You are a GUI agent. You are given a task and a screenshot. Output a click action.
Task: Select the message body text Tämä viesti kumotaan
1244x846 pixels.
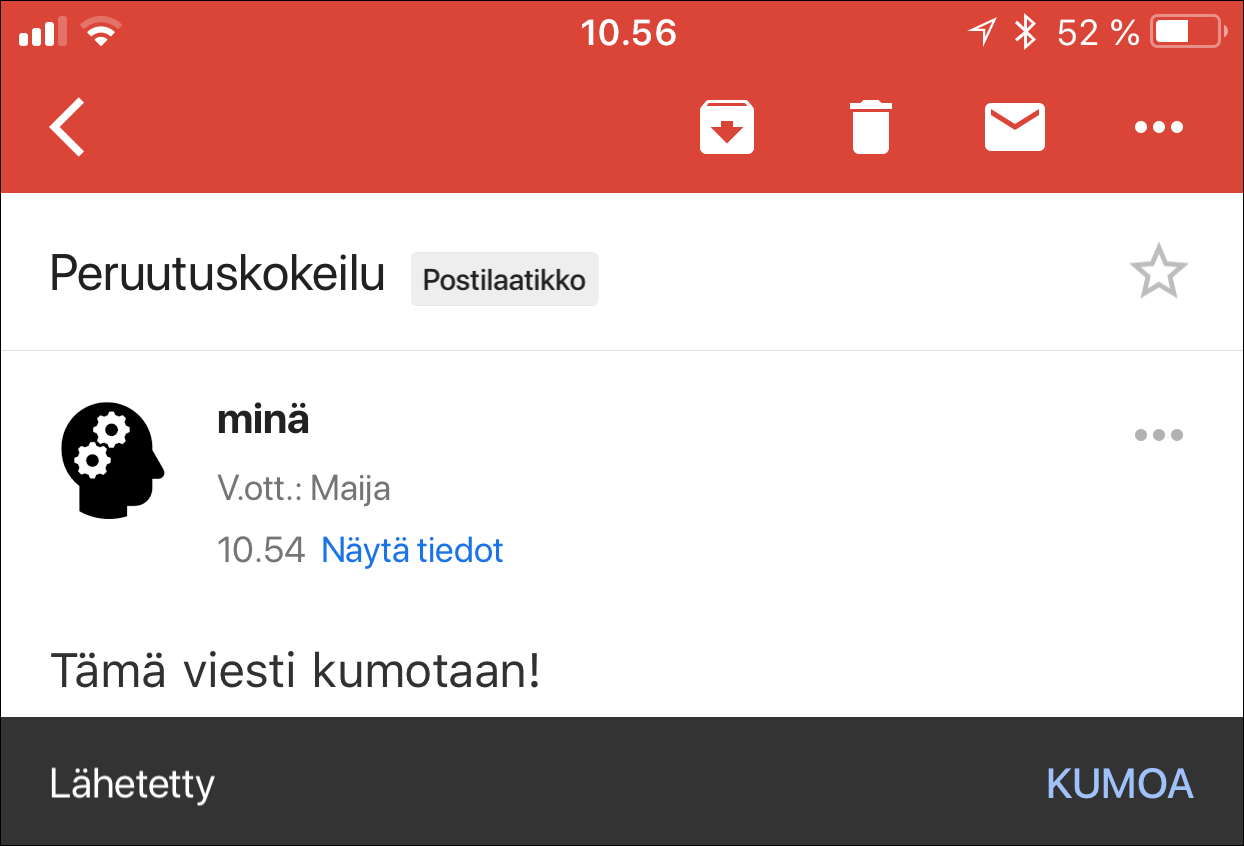point(294,672)
